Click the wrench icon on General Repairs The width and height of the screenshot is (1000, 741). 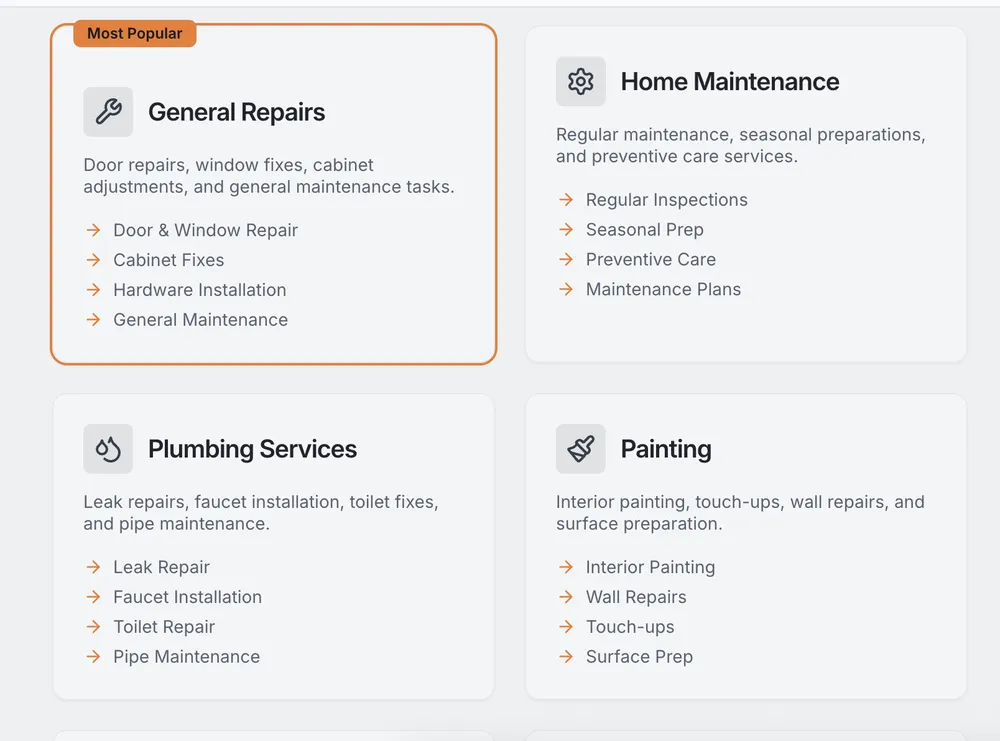coord(108,112)
